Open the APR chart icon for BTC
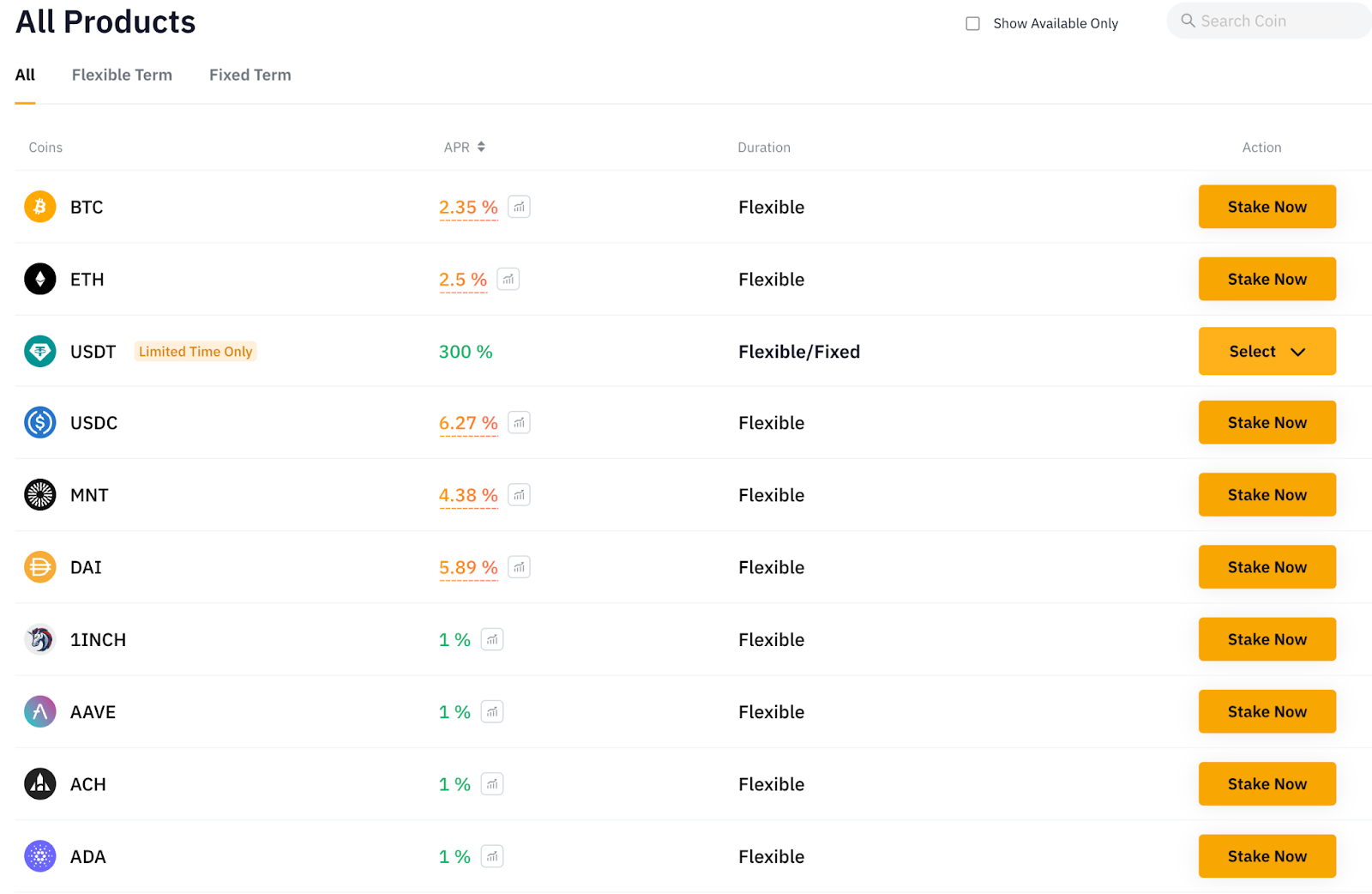 tap(519, 207)
